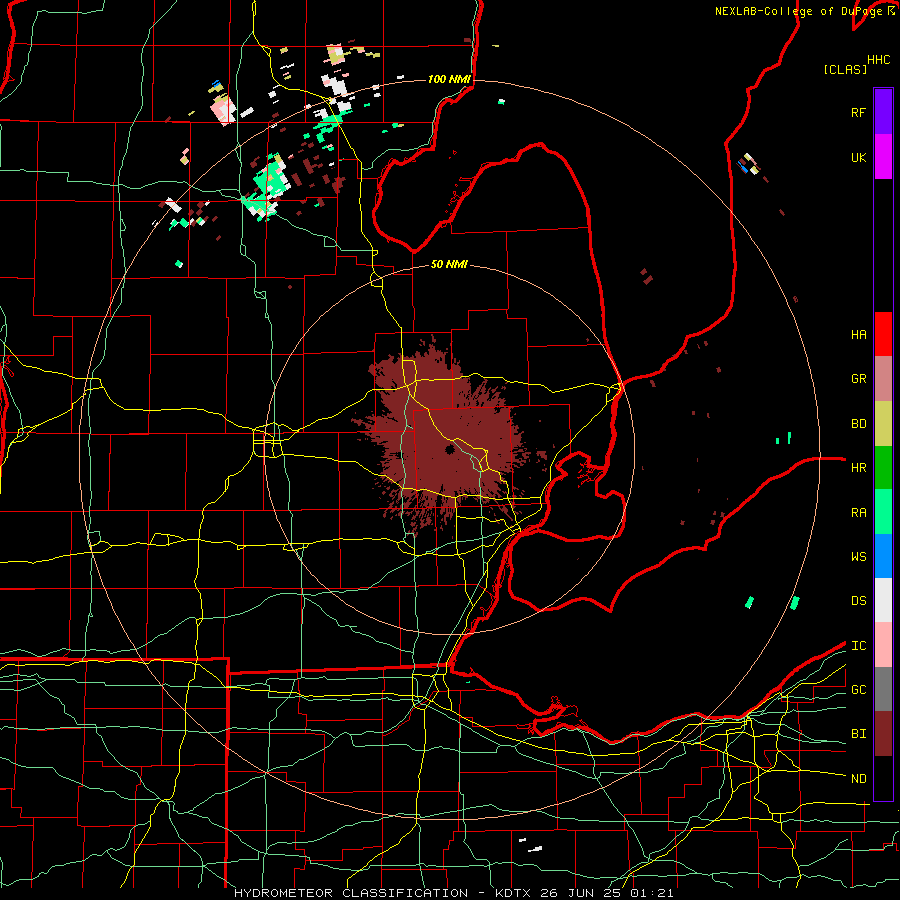Select the yellow BD legend swatch
Screen dimensions: 900x900
[x=883, y=424]
